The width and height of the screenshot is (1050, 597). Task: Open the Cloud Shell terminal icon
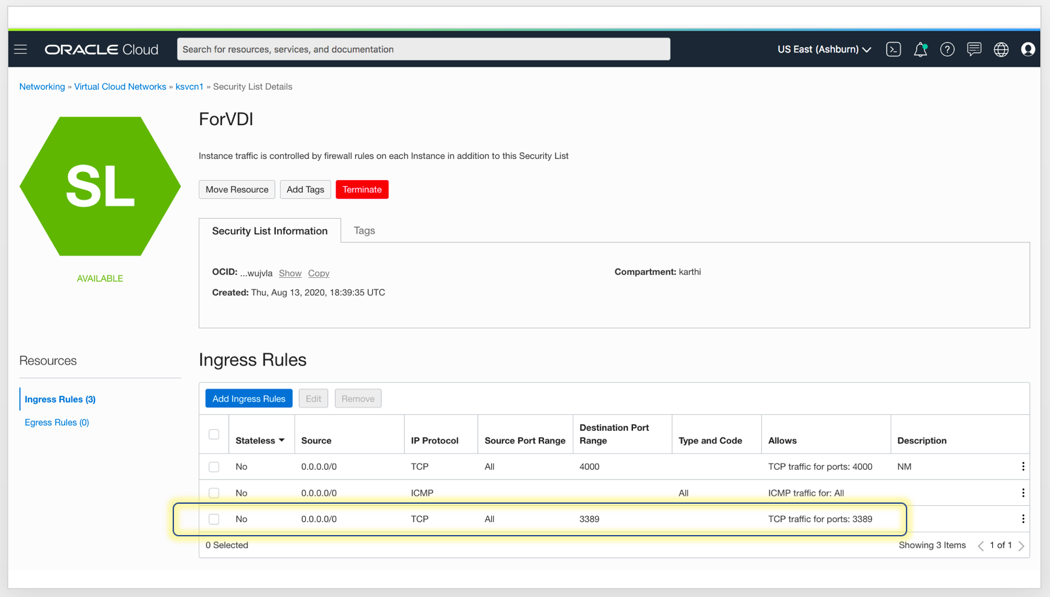coord(893,49)
